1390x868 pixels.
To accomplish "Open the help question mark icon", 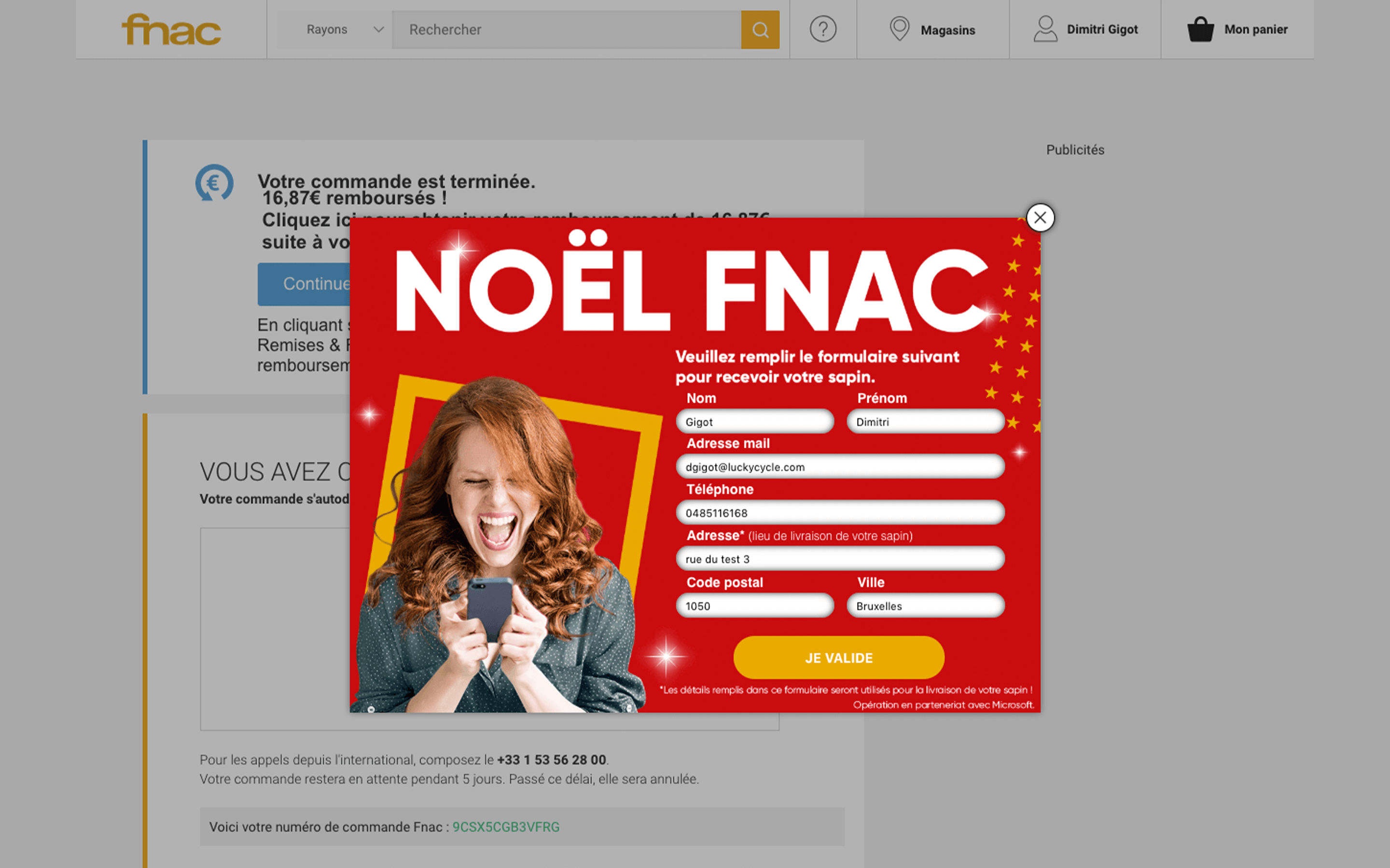I will point(823,28).
